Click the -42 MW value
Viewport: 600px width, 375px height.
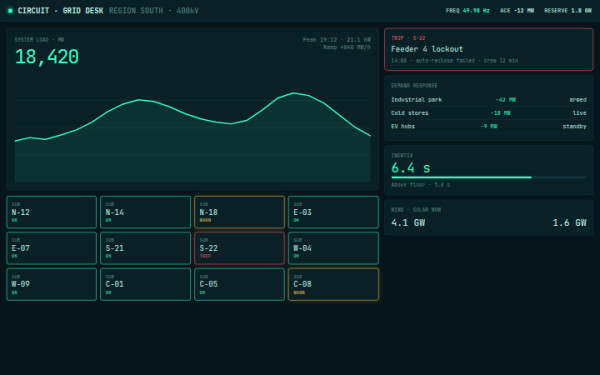click(x=505, y=99)
